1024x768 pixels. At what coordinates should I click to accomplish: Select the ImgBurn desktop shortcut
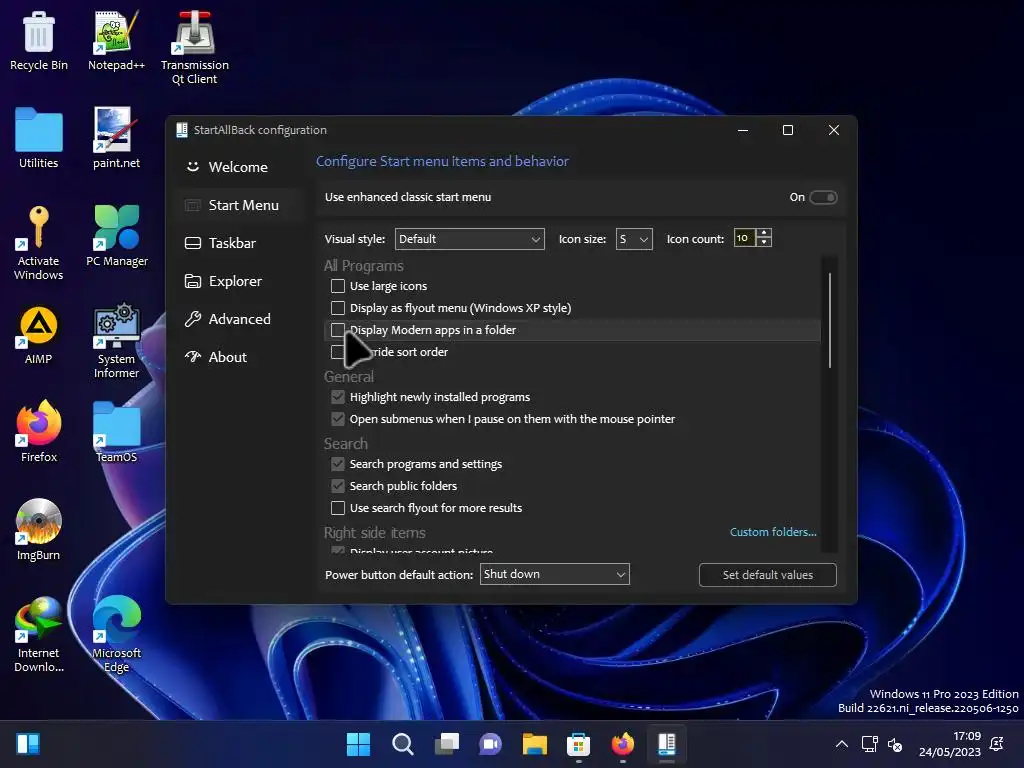(39, 530)
